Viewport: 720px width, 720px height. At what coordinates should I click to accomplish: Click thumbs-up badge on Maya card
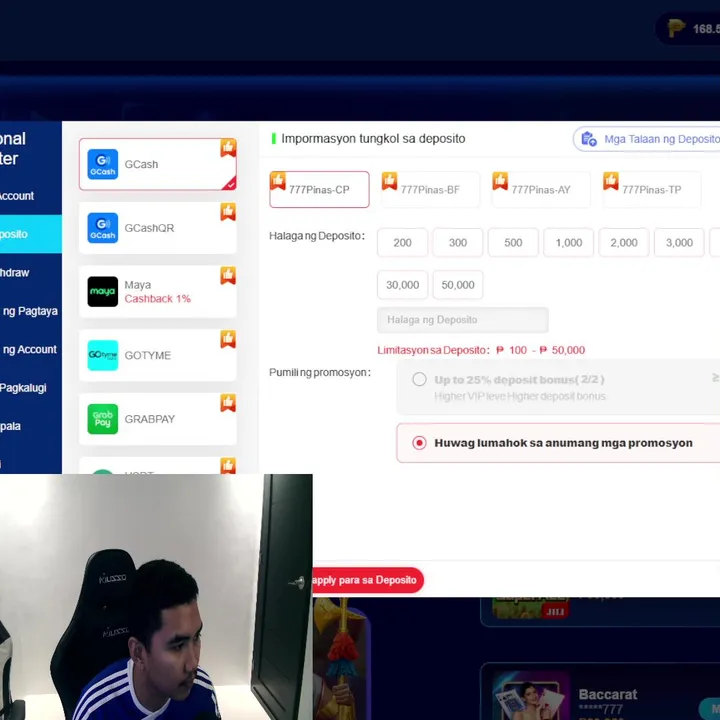(x=228, y=276)
